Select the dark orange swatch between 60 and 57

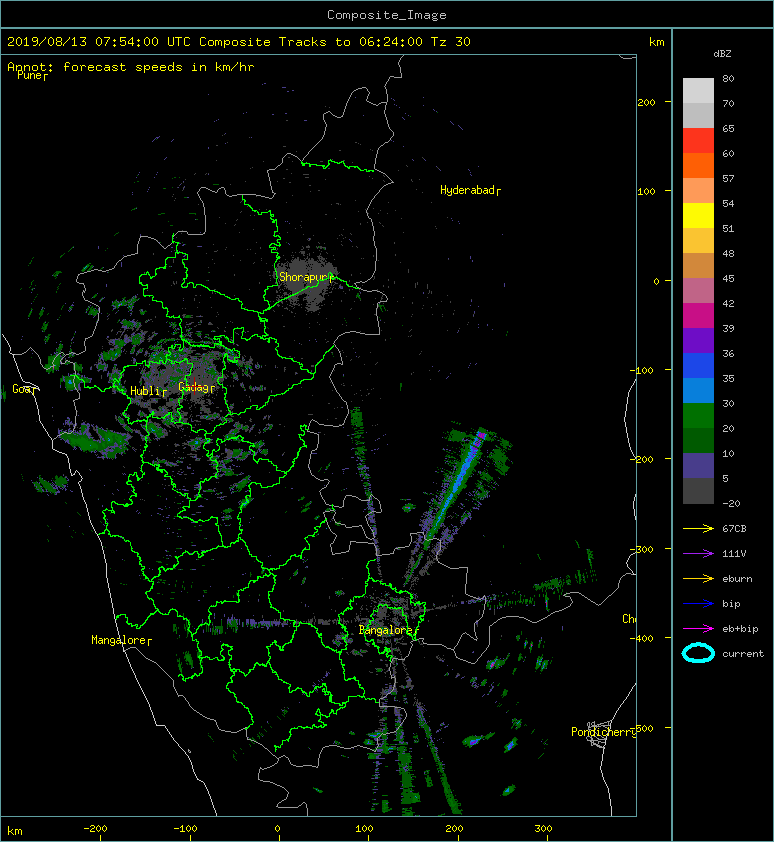(x=698, y=166)
